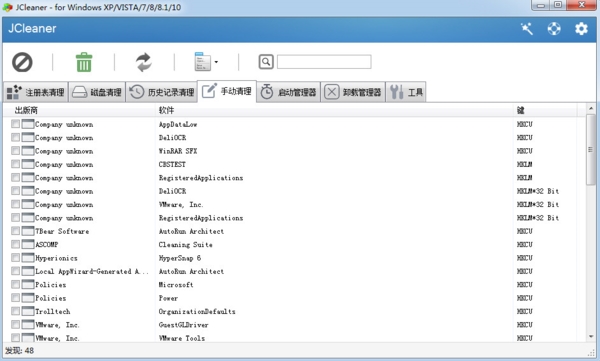
Task: Check the Policies Power row checkbox
Action: (15, 298)
